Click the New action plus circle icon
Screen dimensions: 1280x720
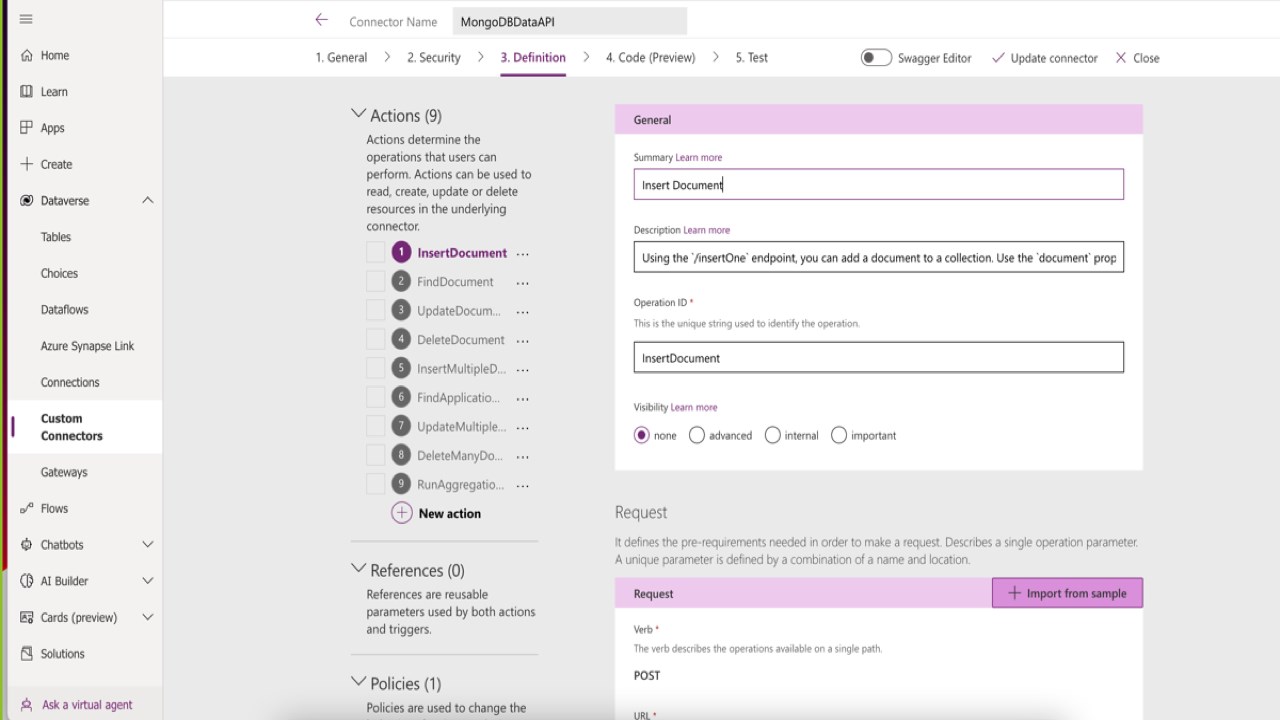tap(401, 513)
